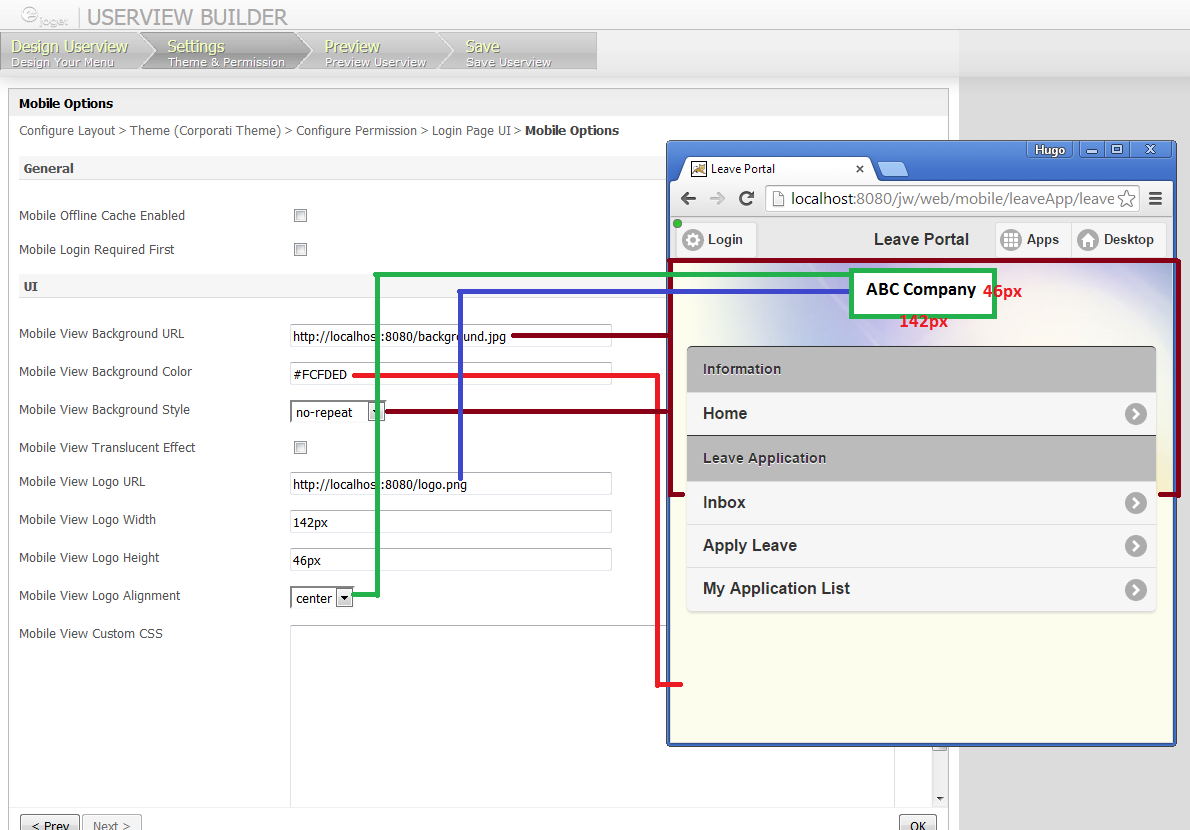Switch to the Preview Userview step
This screenshot has width=1190, height=830.
[375, 52]
